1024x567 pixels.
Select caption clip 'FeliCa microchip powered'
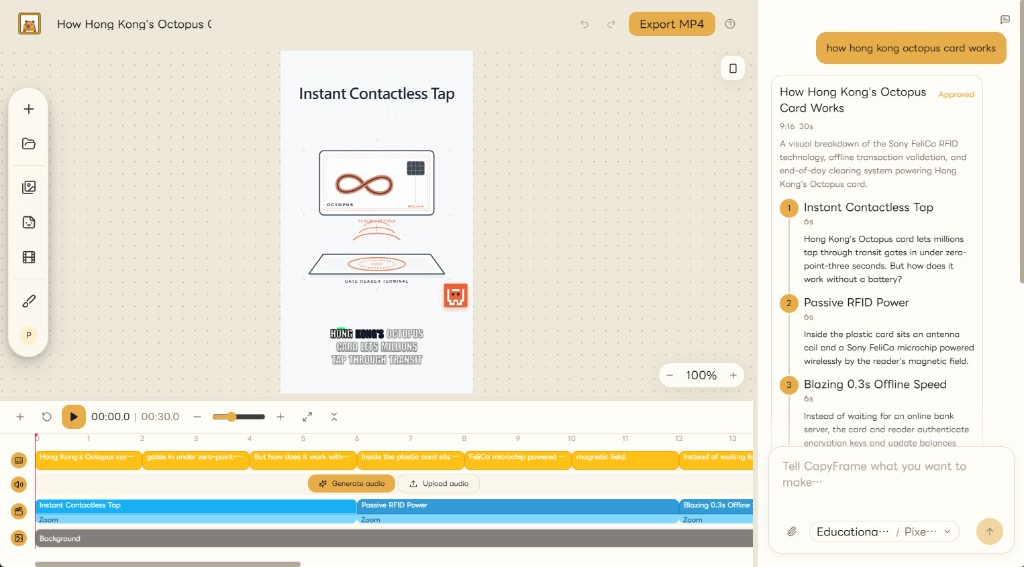pyautogui.click(x=518, y=460)
